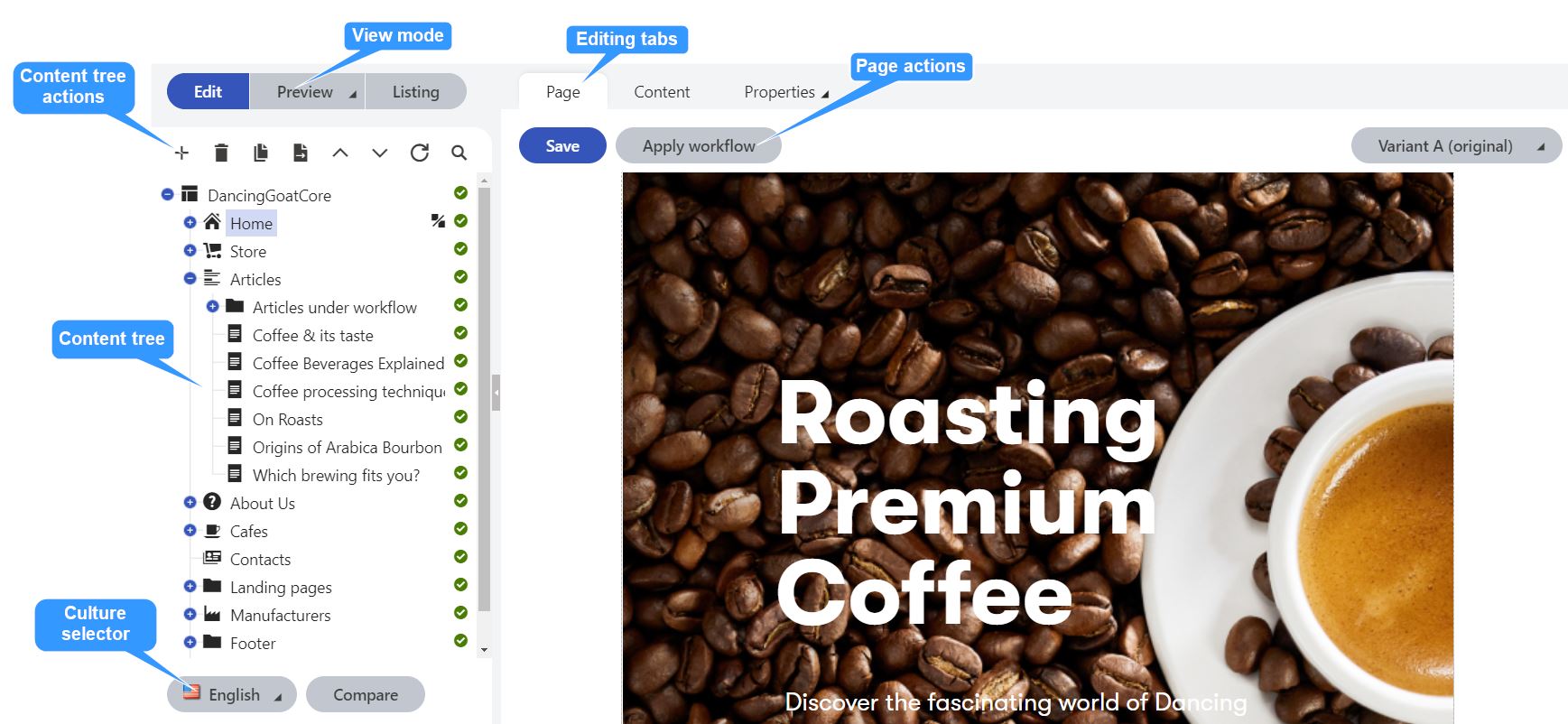Image resolution: width=1568 pixels, height=724 pixels.
Task: Open search with the magnifier icon
Action: click(459, 153)
